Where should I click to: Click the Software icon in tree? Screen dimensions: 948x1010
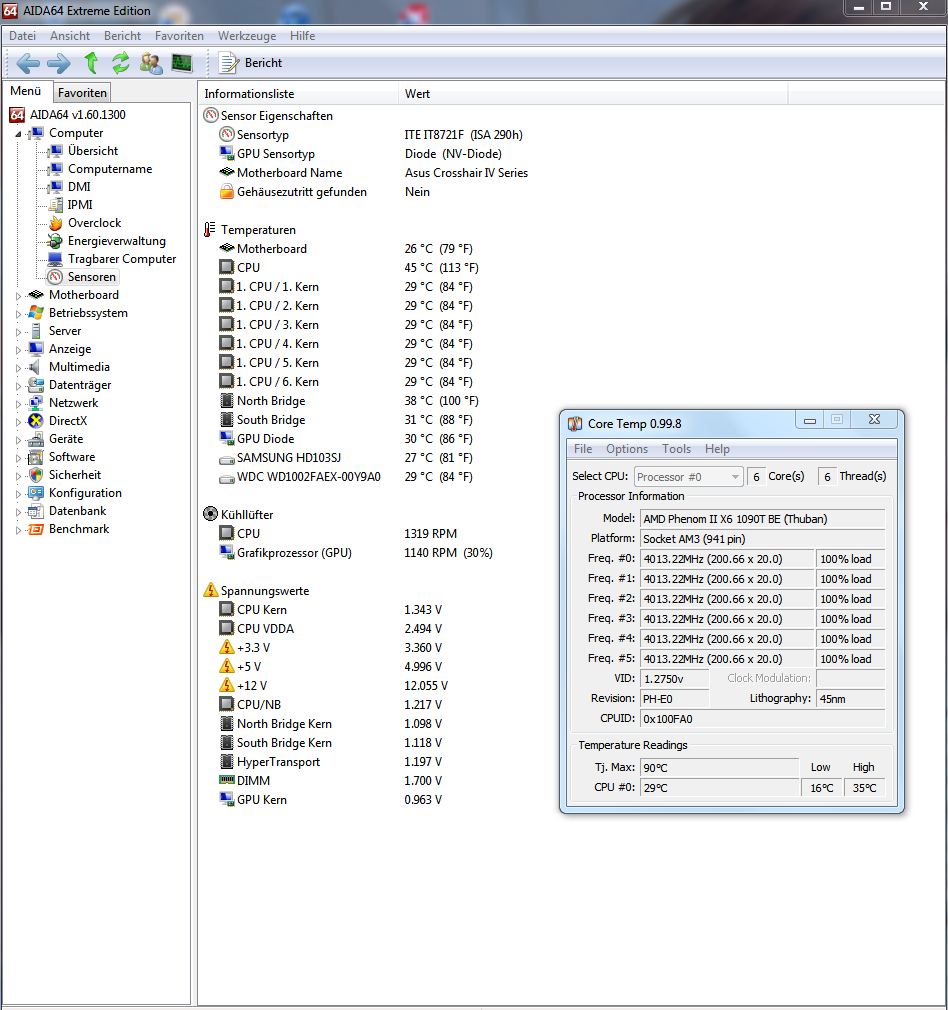37,457
